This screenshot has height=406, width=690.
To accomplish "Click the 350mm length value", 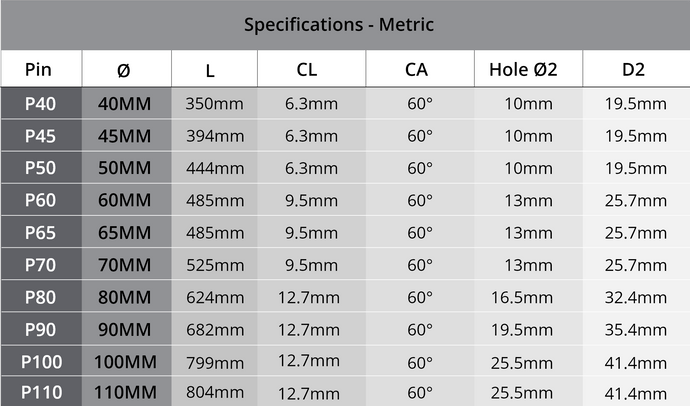I will [x=214, y=104].
